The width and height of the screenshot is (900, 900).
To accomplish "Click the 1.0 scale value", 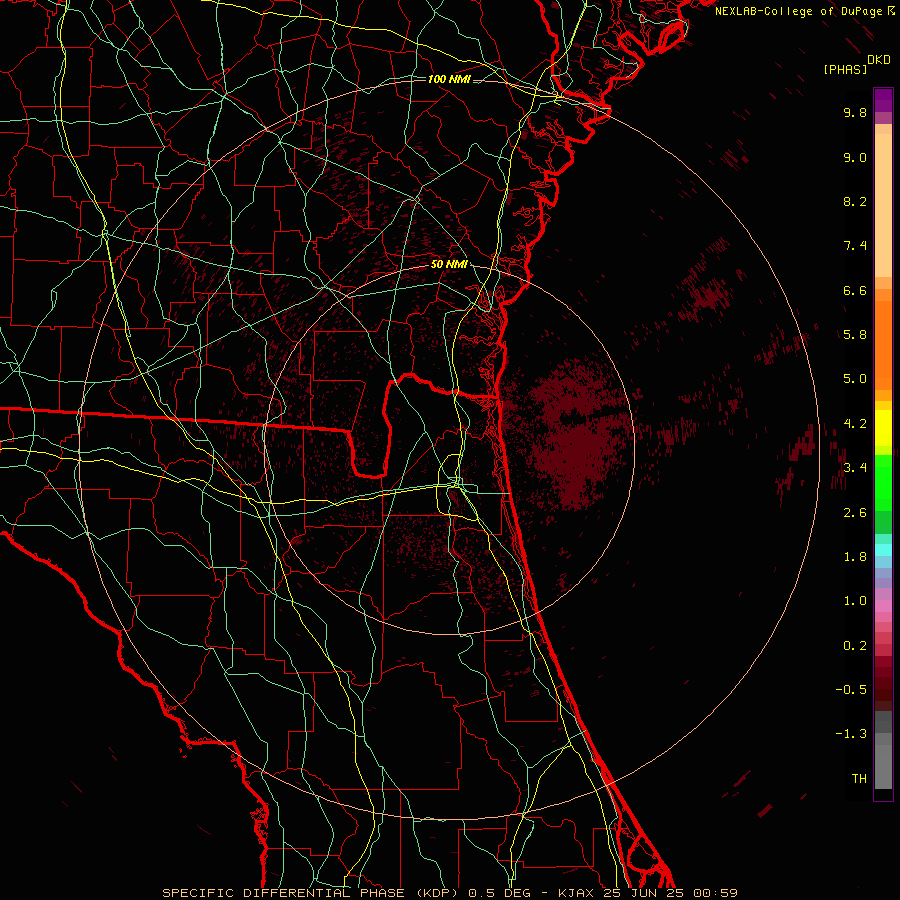I will click(x=855, y=601).
